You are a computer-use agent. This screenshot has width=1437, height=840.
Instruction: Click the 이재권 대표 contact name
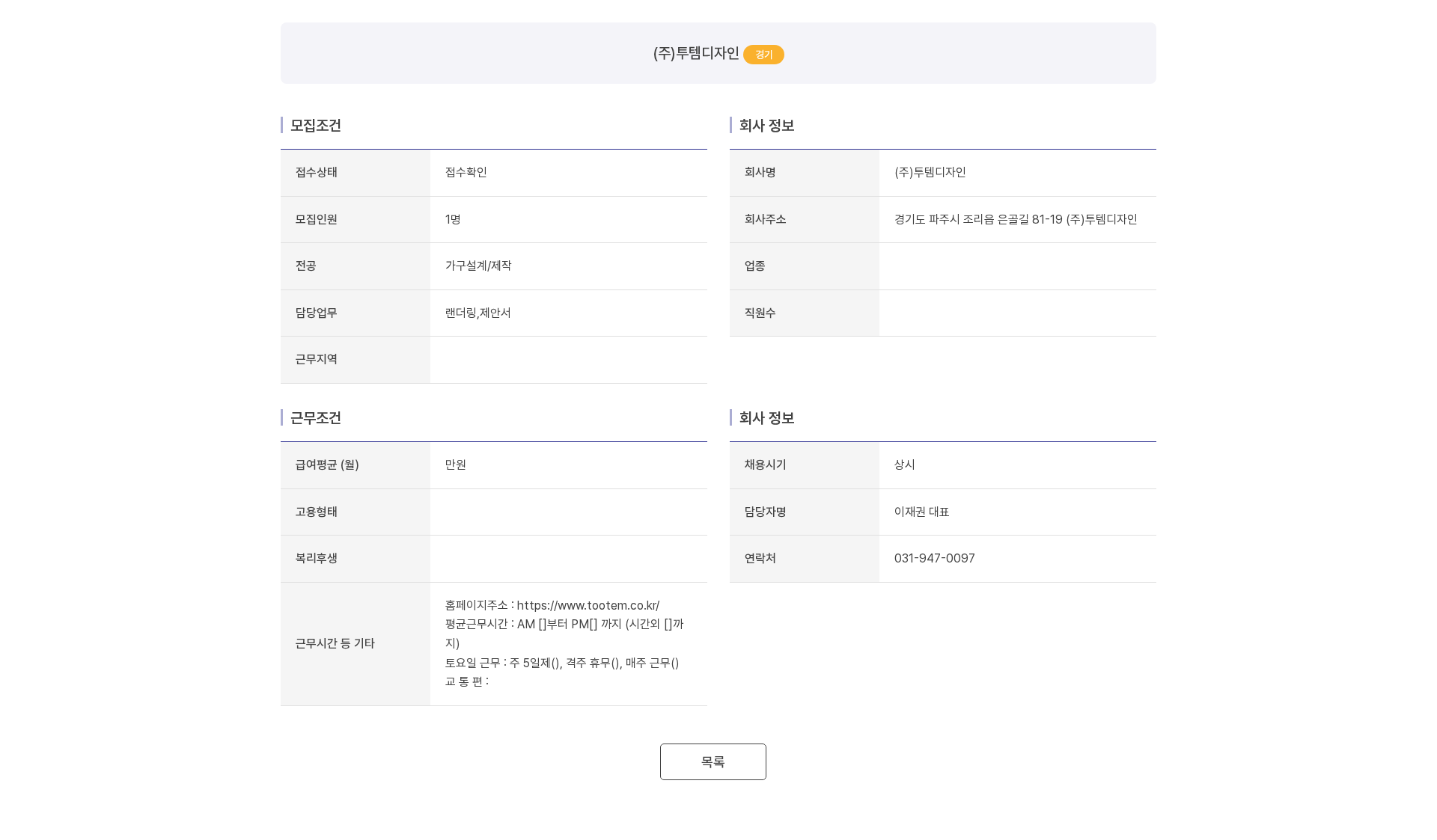click(921, 512)
